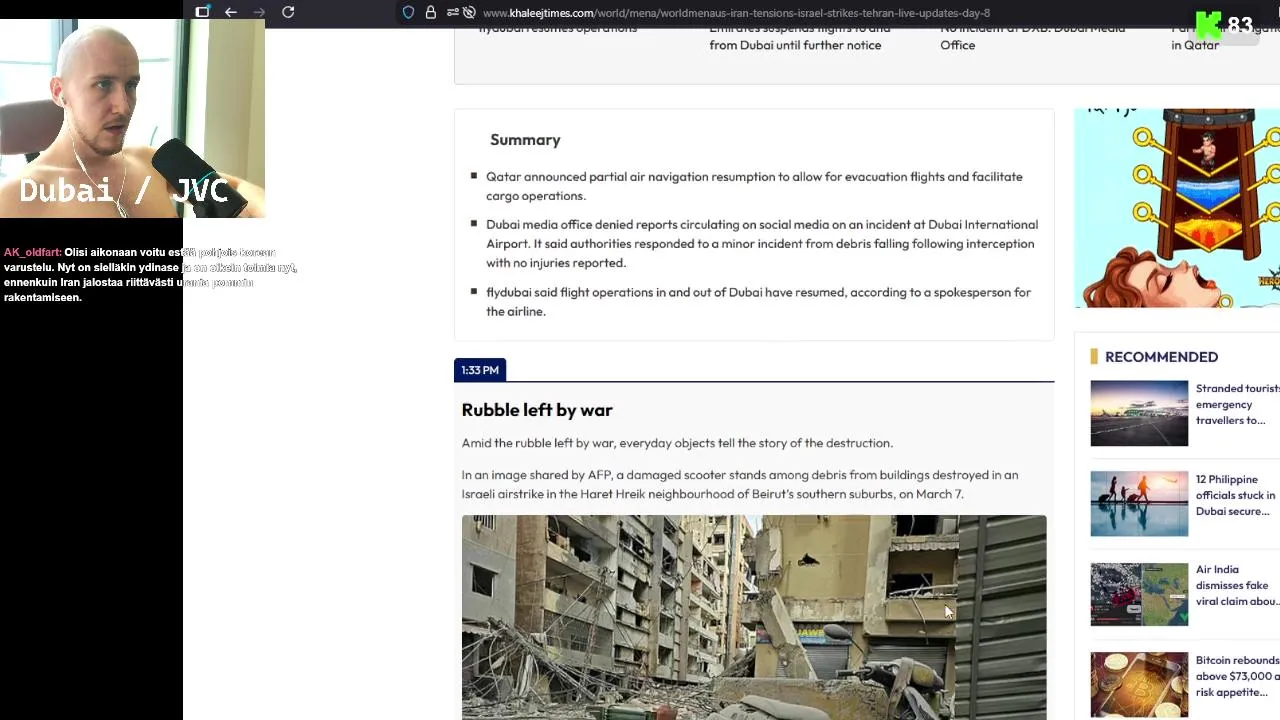Viewport: 1280px width, 720px height.
Task: Click the travellers silhouette thumbnail beside Philippine officials
Action: [x=1139, y=504]
